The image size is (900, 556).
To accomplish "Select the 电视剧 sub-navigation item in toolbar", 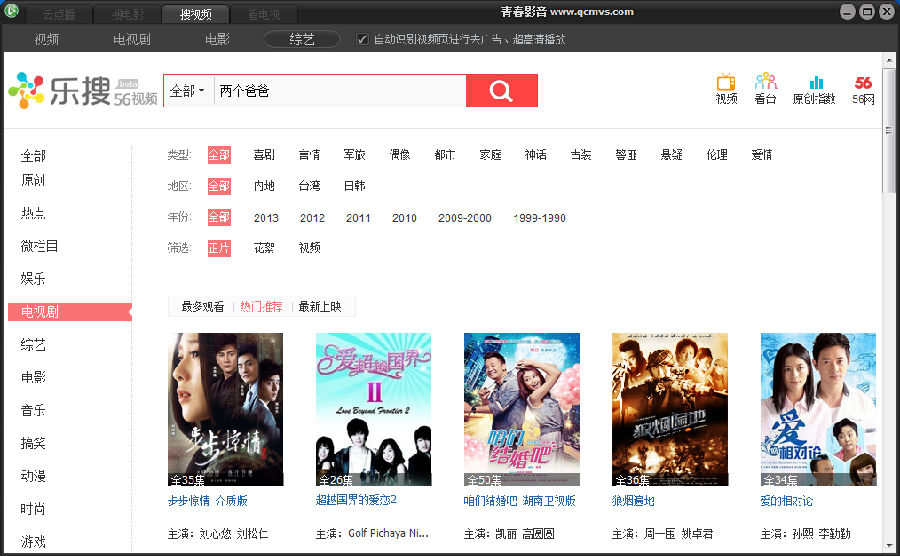I will coord(132,40).
